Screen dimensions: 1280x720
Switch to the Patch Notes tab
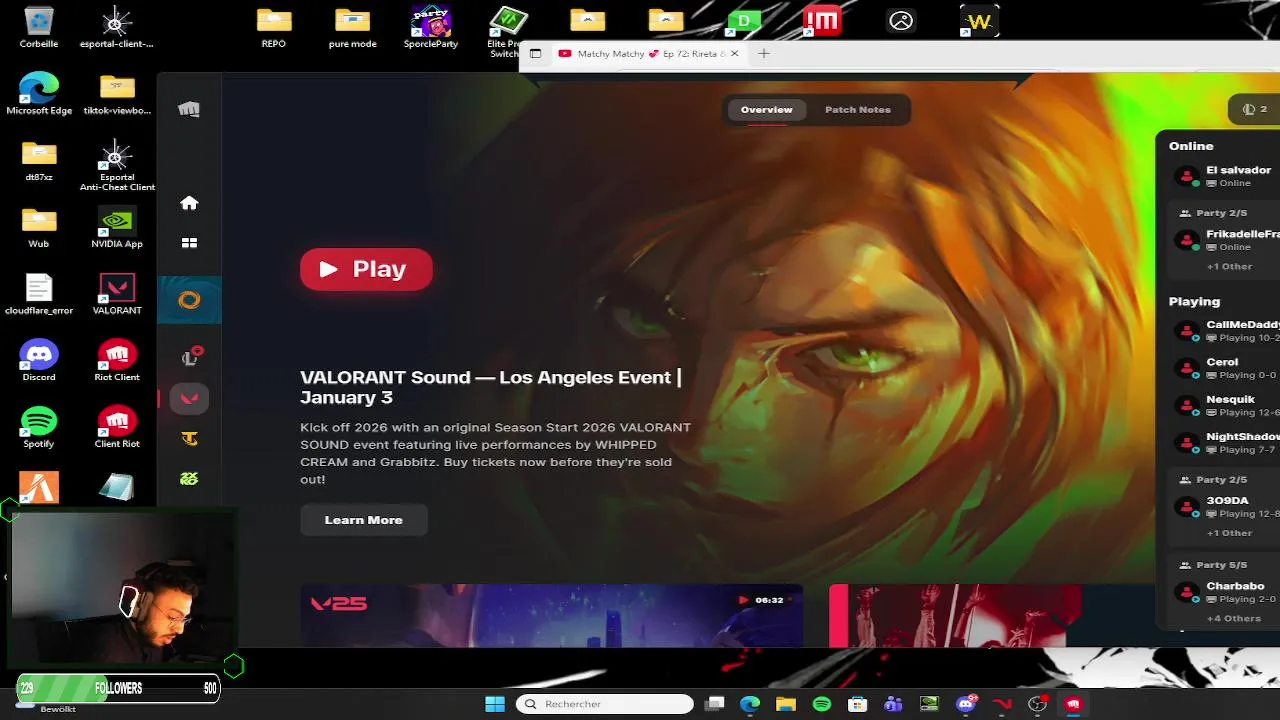[x=857, y=110]
